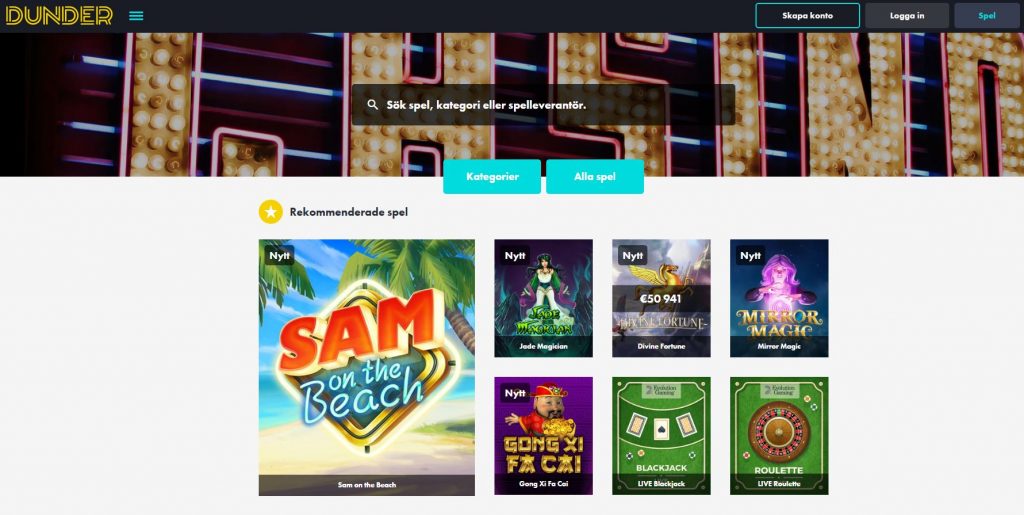Open Divine Fortune with €50 941 jackpot
Screen dimensions: 1024x515
(661, 298)
